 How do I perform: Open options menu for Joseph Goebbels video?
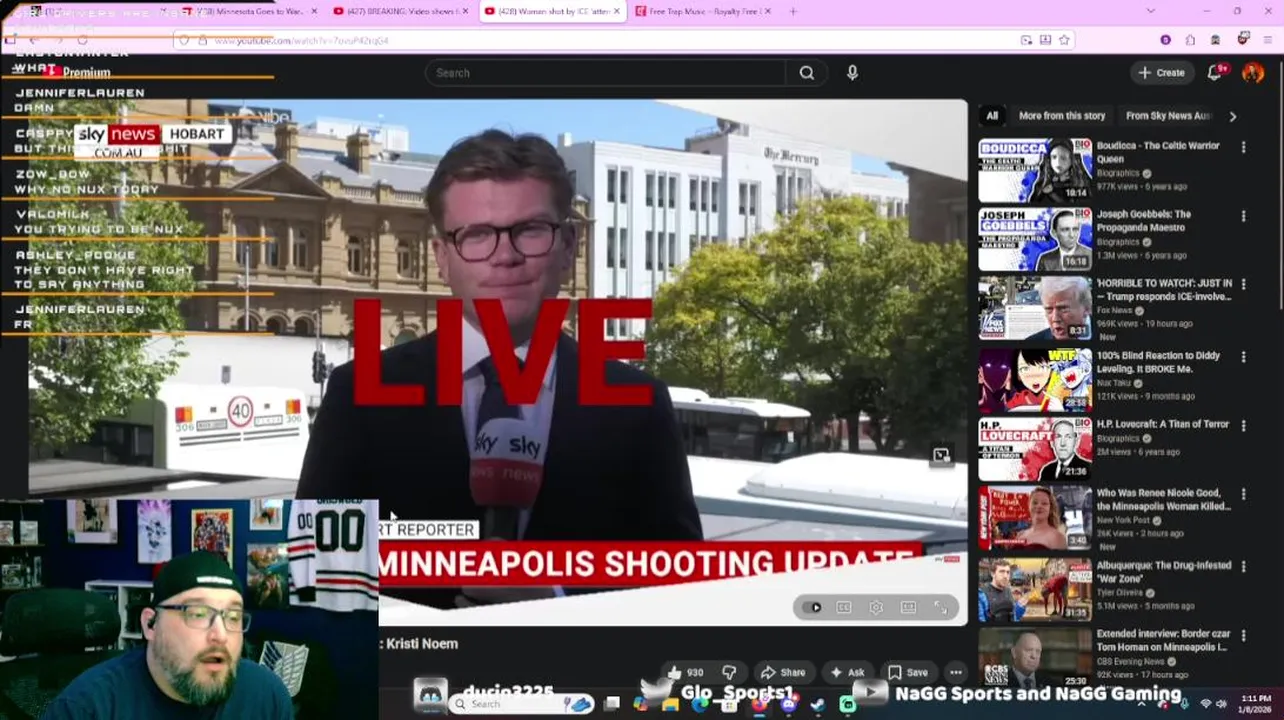[1243, 216]
